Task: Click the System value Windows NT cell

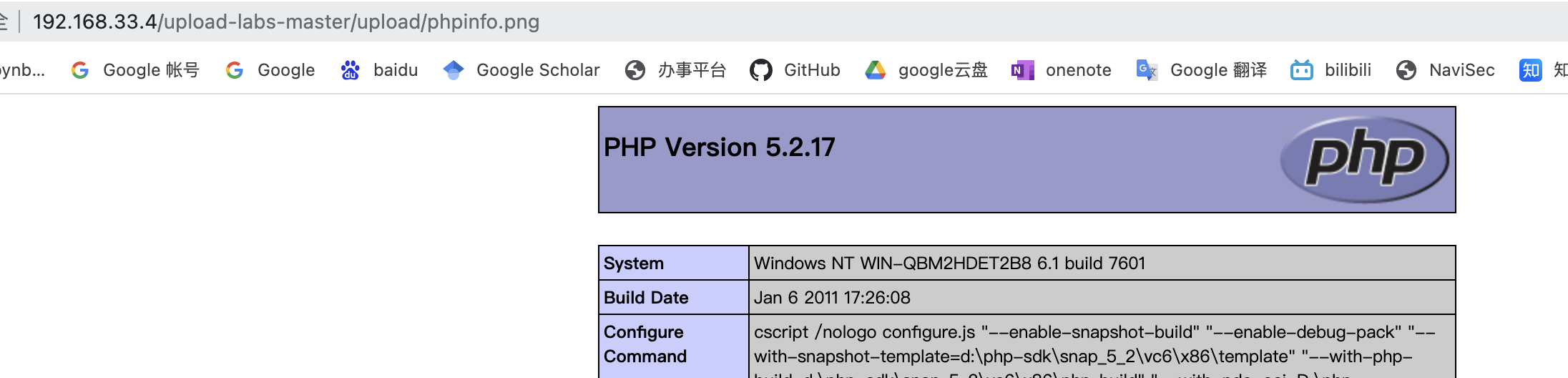Action: pyautogui.click(x=950, y=263)
